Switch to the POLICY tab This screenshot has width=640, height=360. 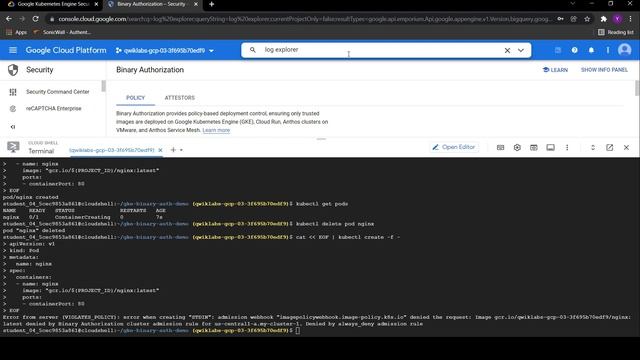(x=136, y=98)
